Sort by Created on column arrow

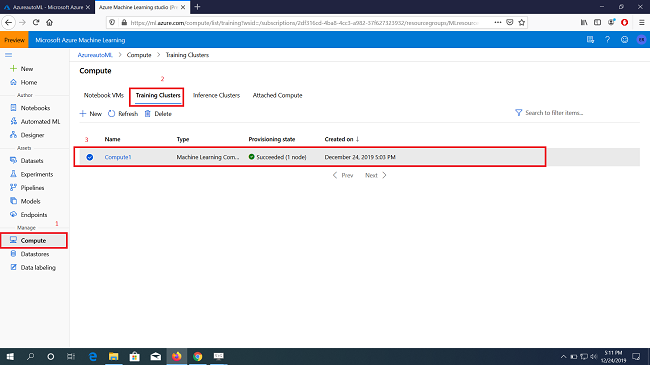[x=357, y=139]
